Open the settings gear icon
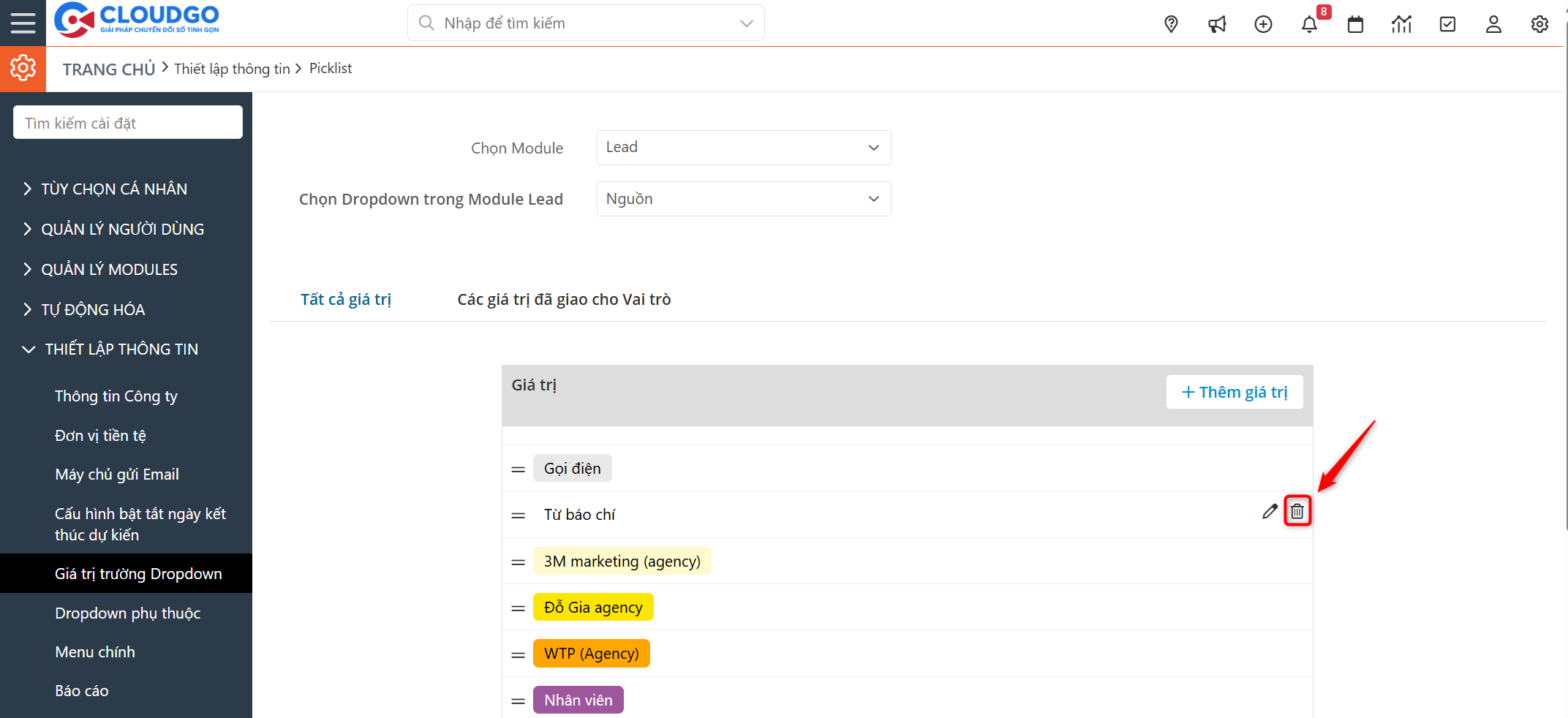This screenshot has width=1568, height=718. 1539,23
